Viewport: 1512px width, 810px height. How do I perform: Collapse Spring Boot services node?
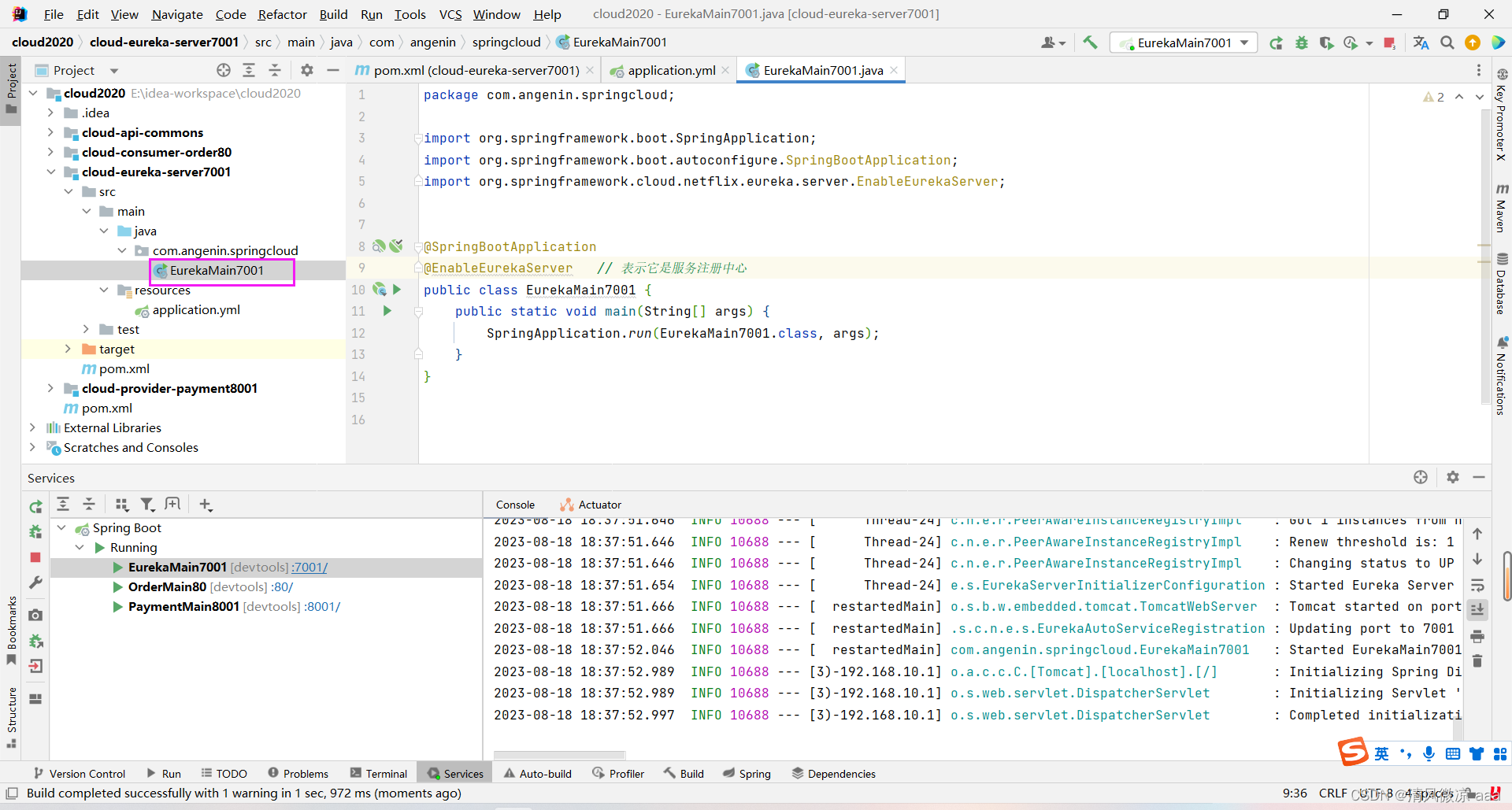[x=61, y=527]
